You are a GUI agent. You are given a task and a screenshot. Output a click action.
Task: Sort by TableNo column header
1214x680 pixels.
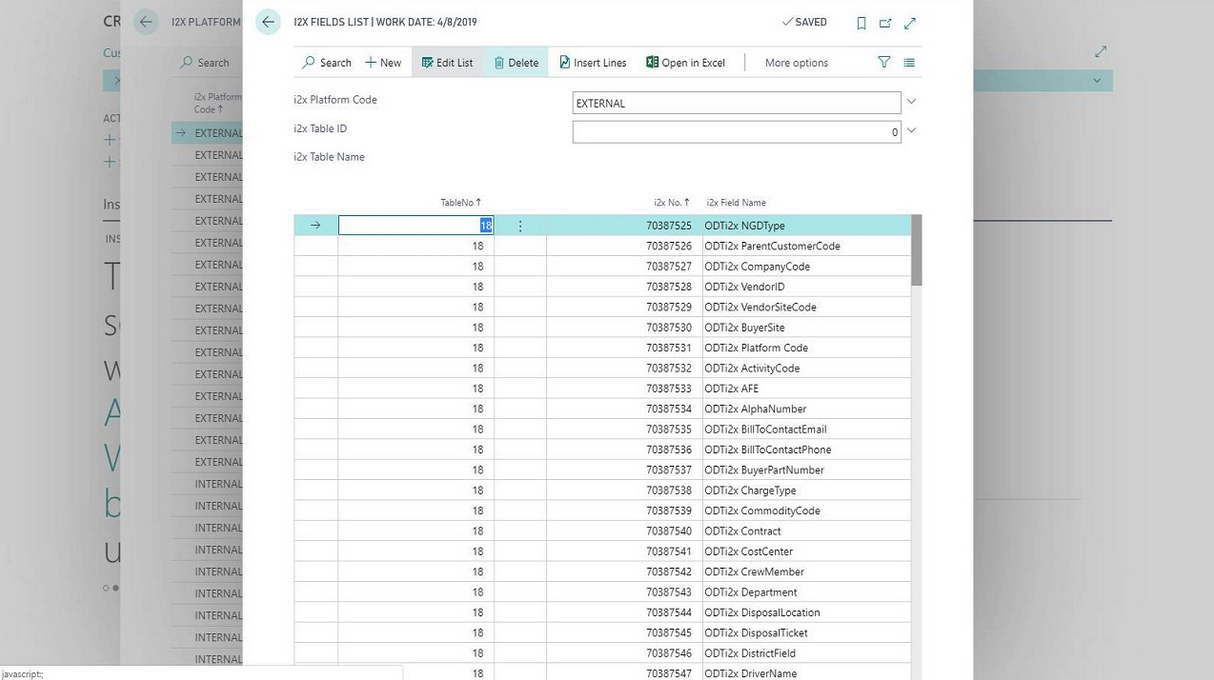coord(461,202)
